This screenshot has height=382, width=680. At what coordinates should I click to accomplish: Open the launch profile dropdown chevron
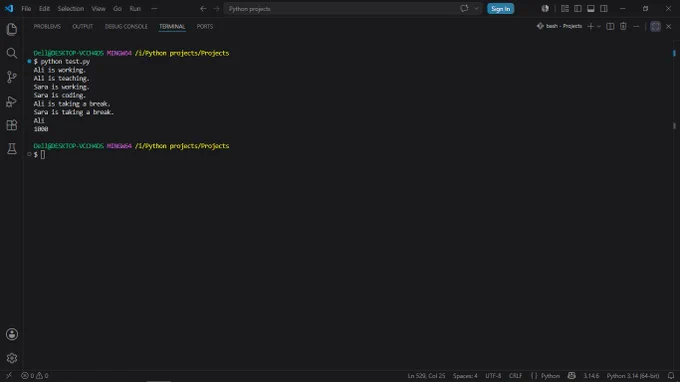(x=599, y=26)
